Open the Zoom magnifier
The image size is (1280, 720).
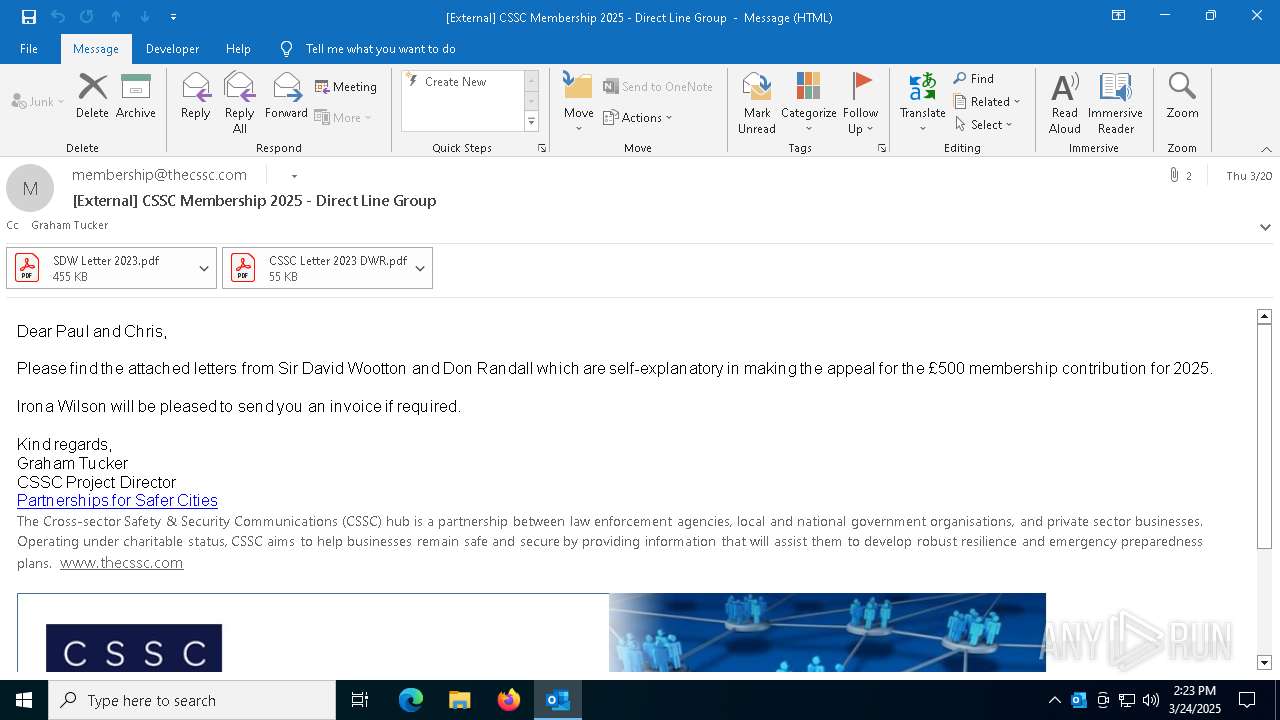coord(1182,96)
